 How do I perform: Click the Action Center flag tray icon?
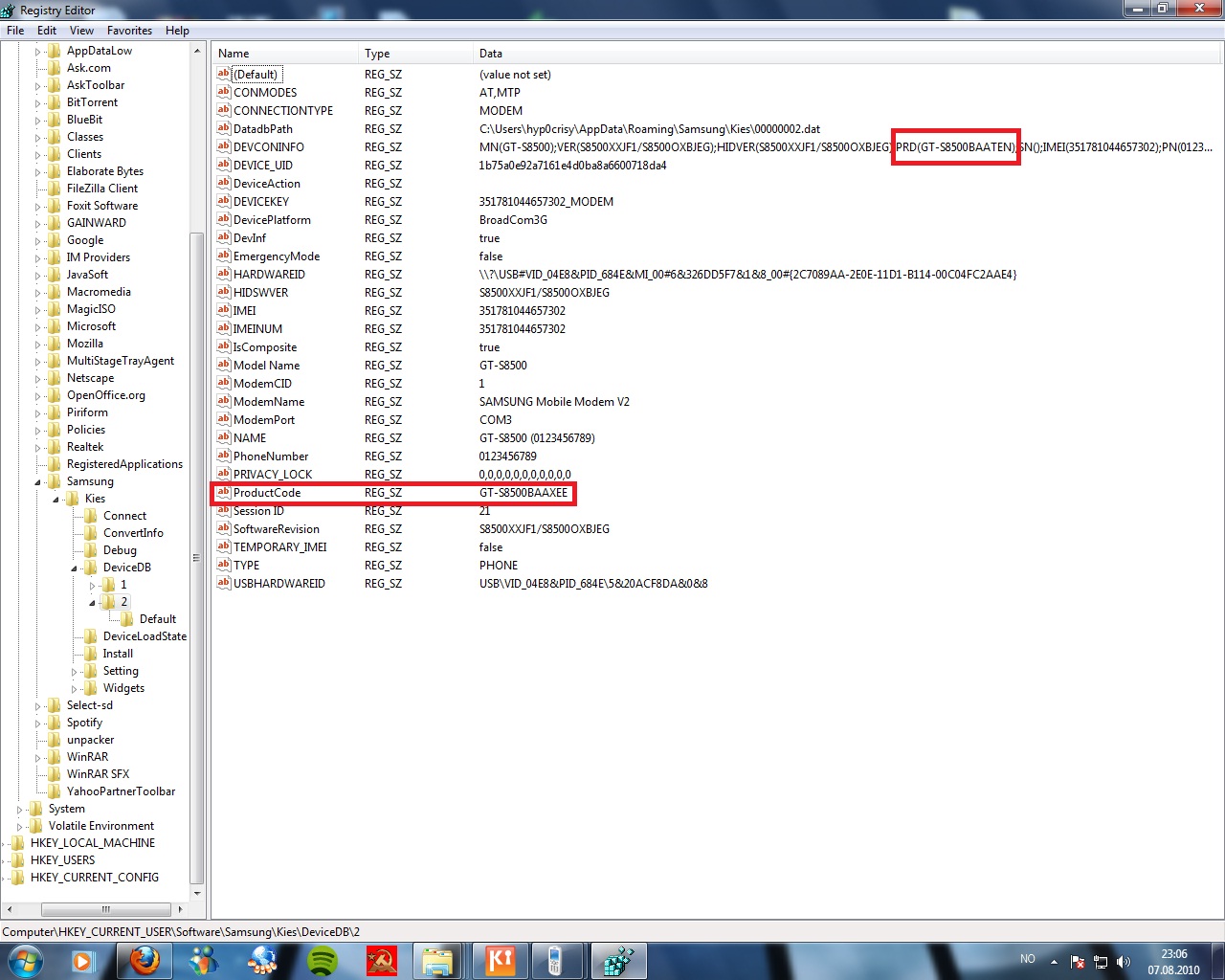pos(1078,962)
